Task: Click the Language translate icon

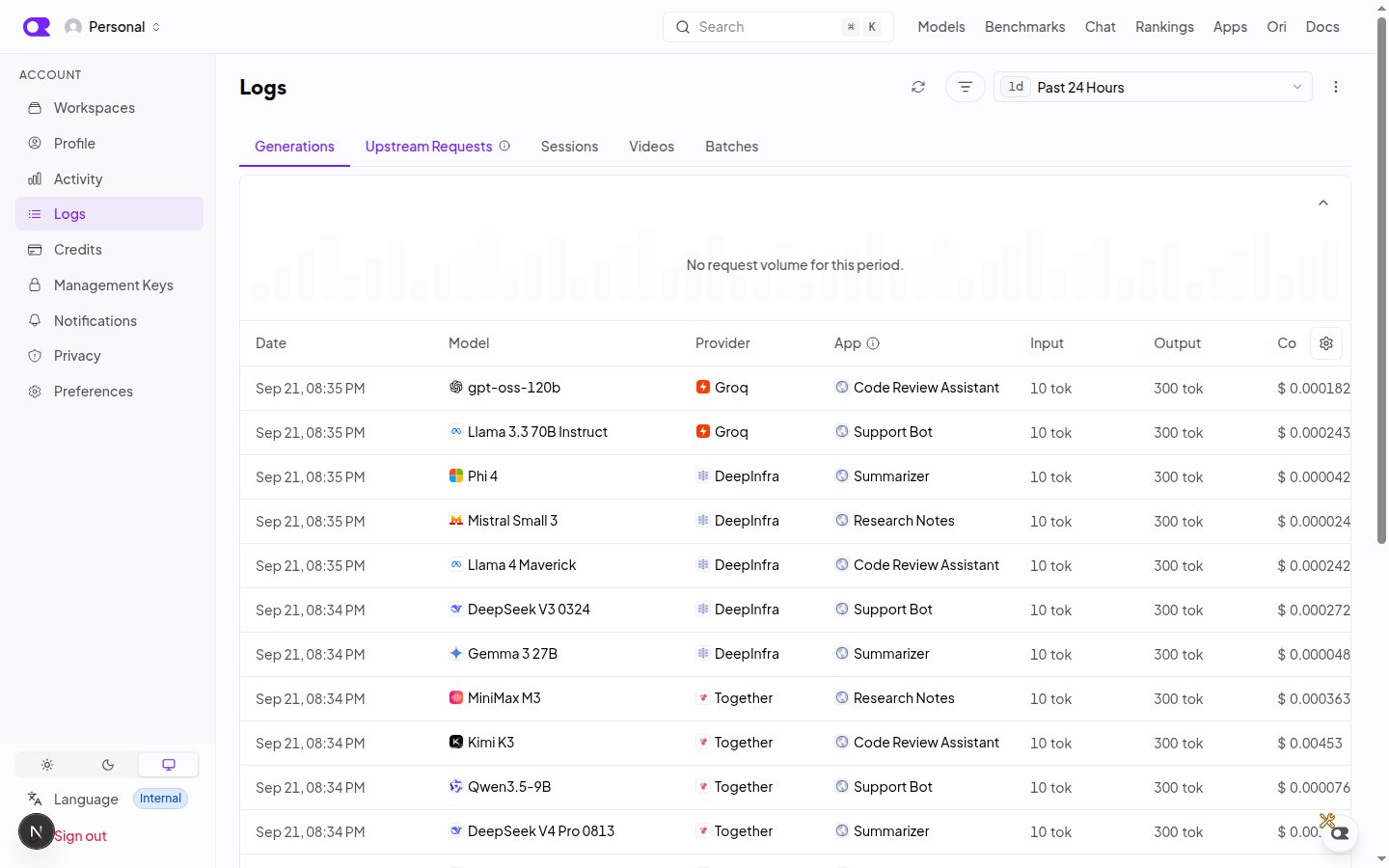Action: tap(35, 799)
